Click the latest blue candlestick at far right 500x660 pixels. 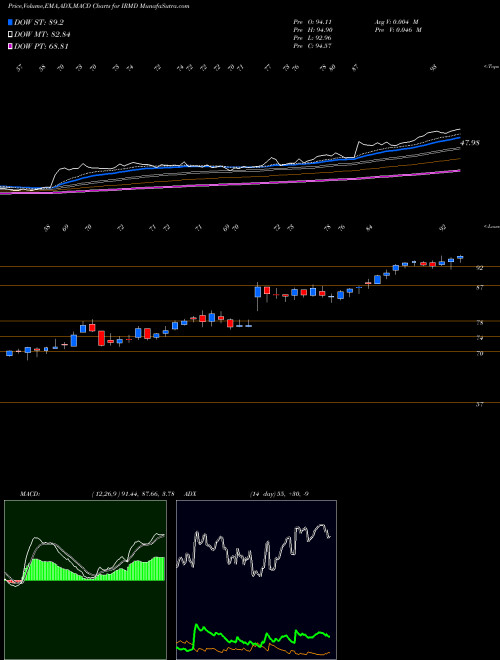[460, 257]
